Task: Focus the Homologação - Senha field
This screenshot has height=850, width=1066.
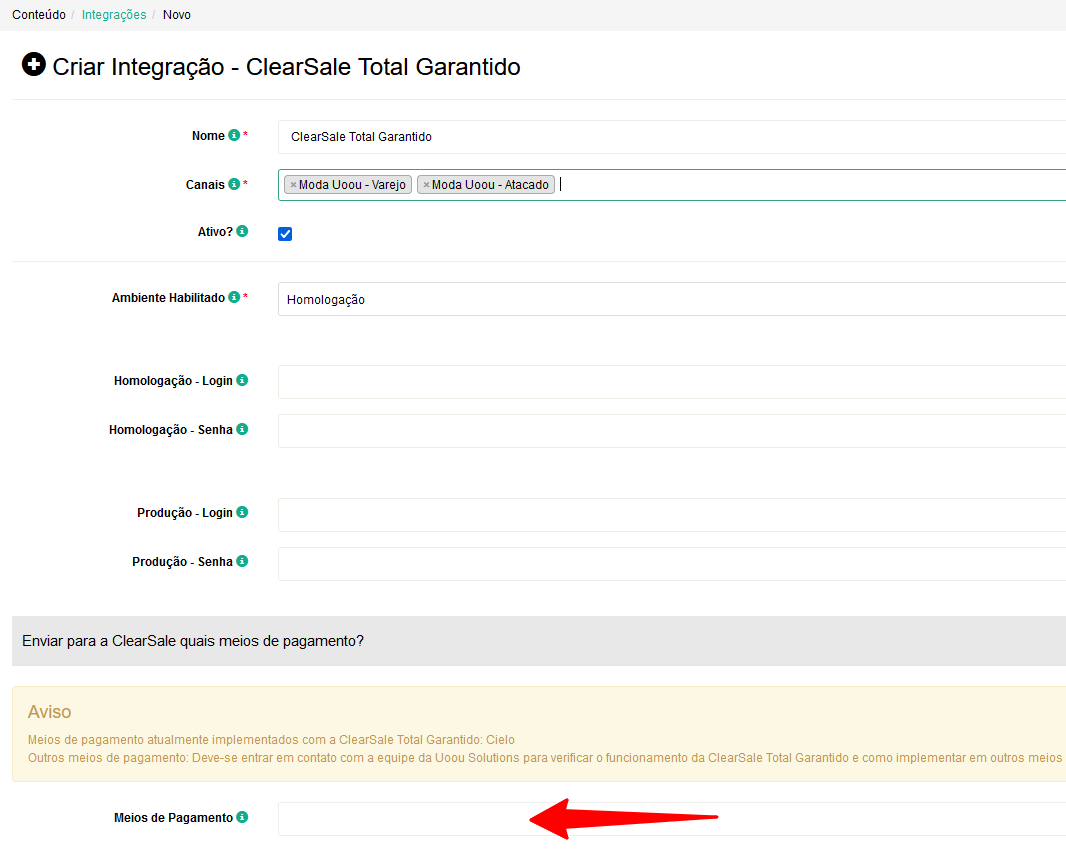Action: (x=672, y=431)
